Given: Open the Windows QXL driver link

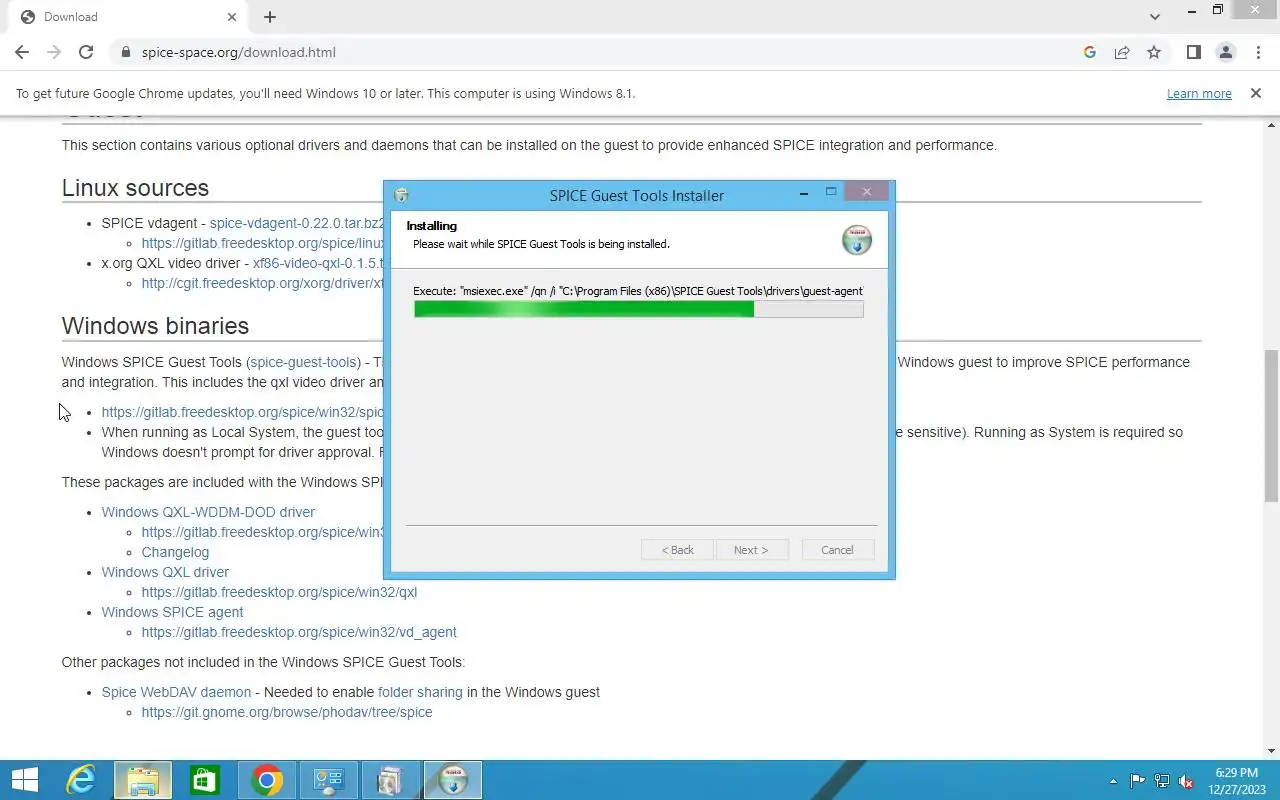Looking at the screenshot, I should click(165, 572).
